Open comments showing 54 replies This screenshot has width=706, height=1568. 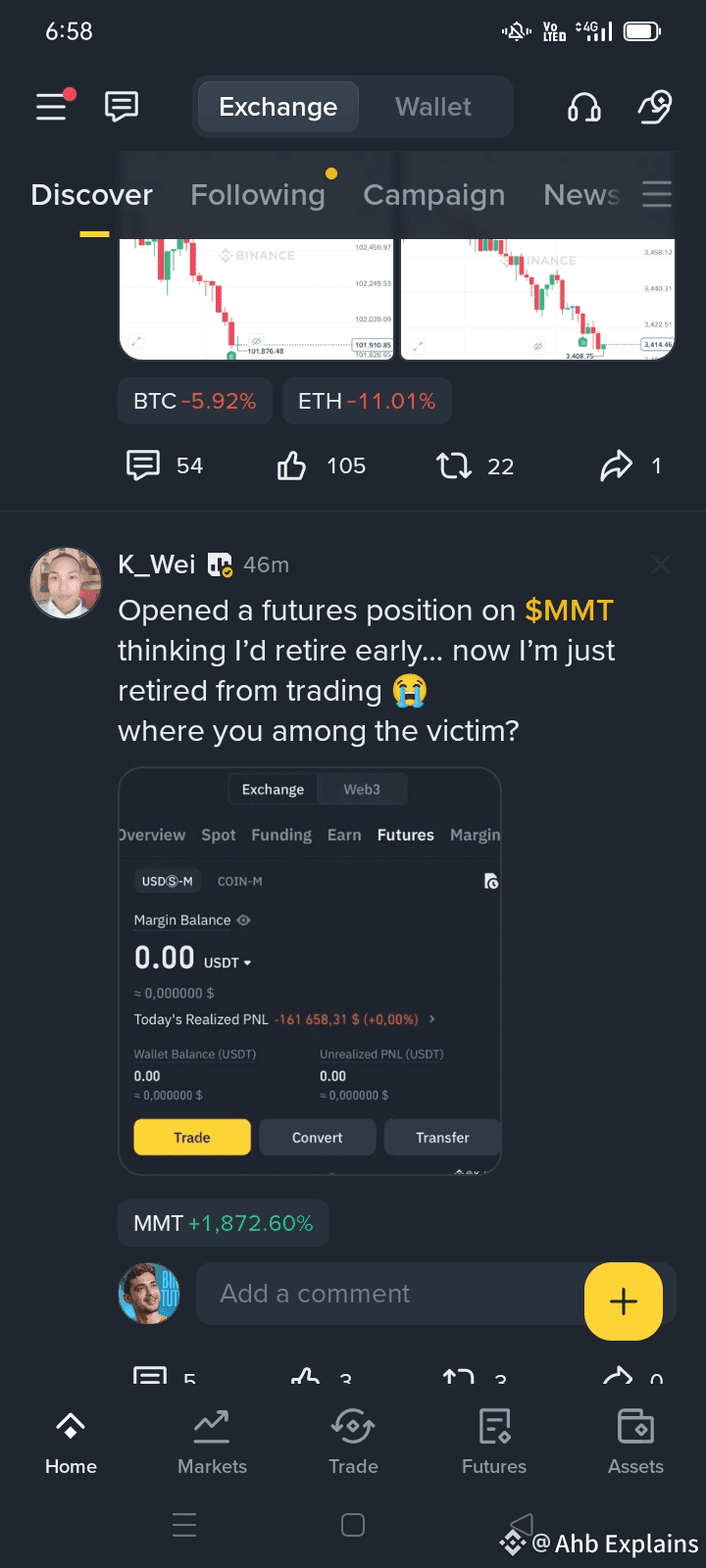tap(143, 465)
